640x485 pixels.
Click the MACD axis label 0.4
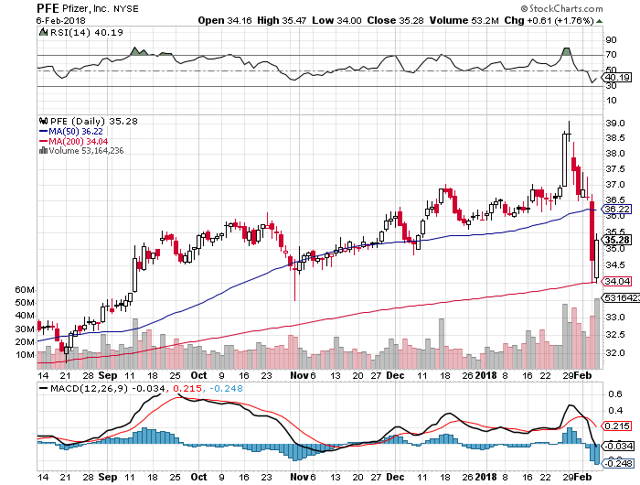pos(615,411)
